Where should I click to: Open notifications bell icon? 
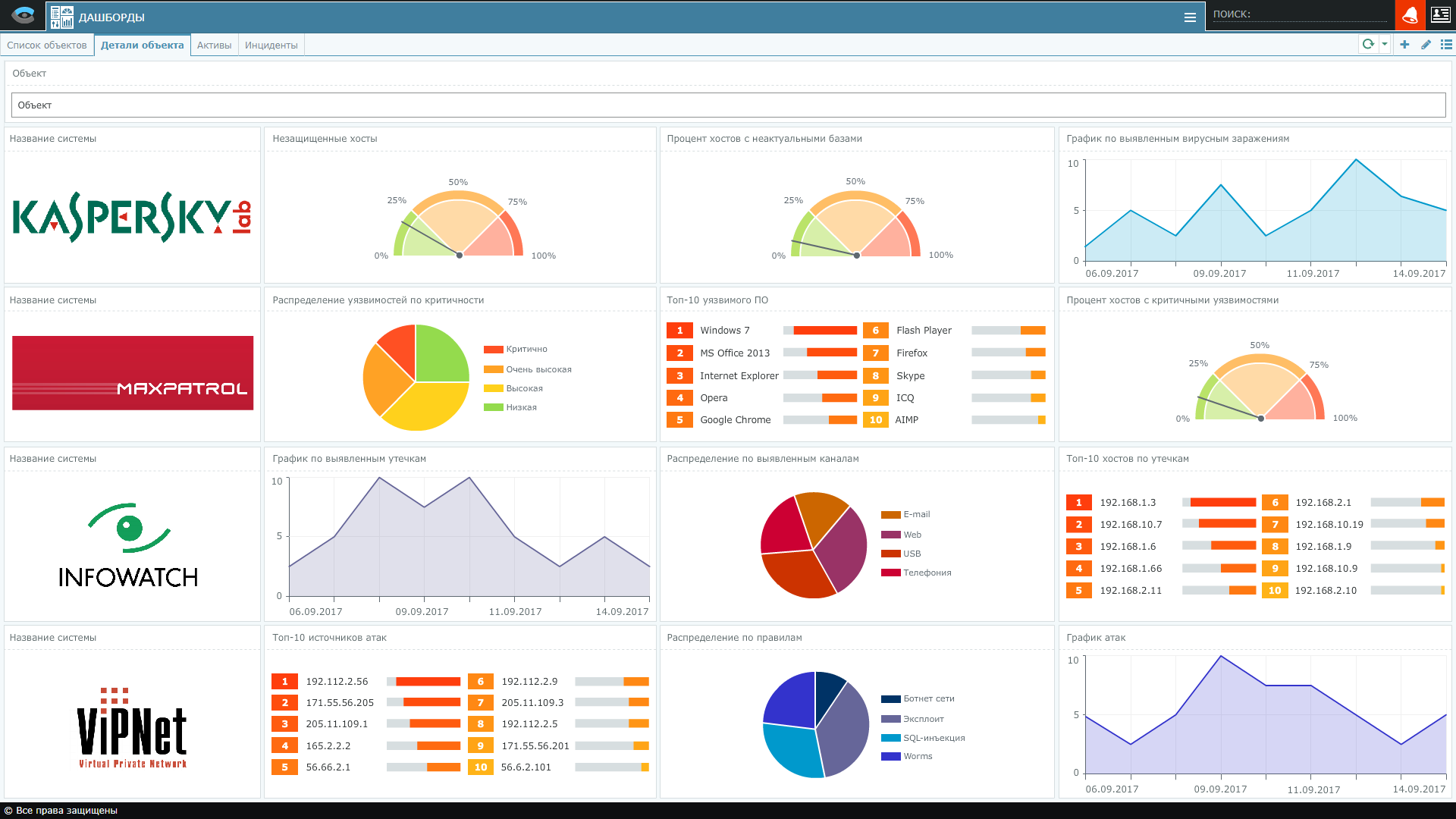[x=1410, y=15]
